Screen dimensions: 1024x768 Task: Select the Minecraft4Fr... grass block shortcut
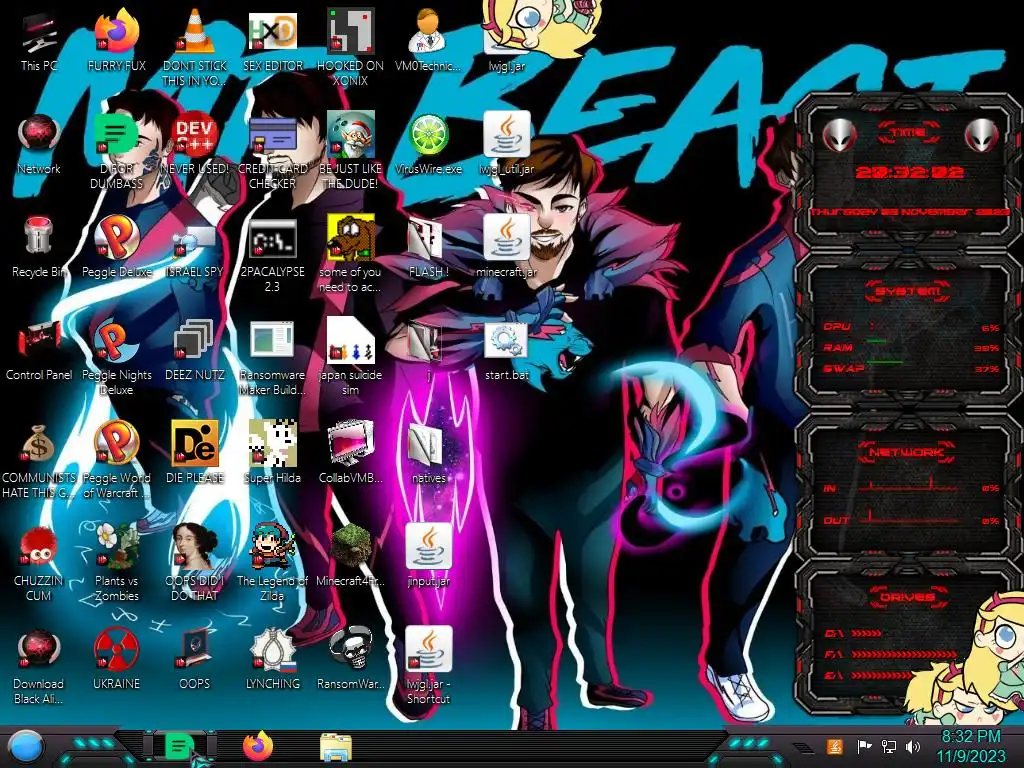(x=351, y=555)
